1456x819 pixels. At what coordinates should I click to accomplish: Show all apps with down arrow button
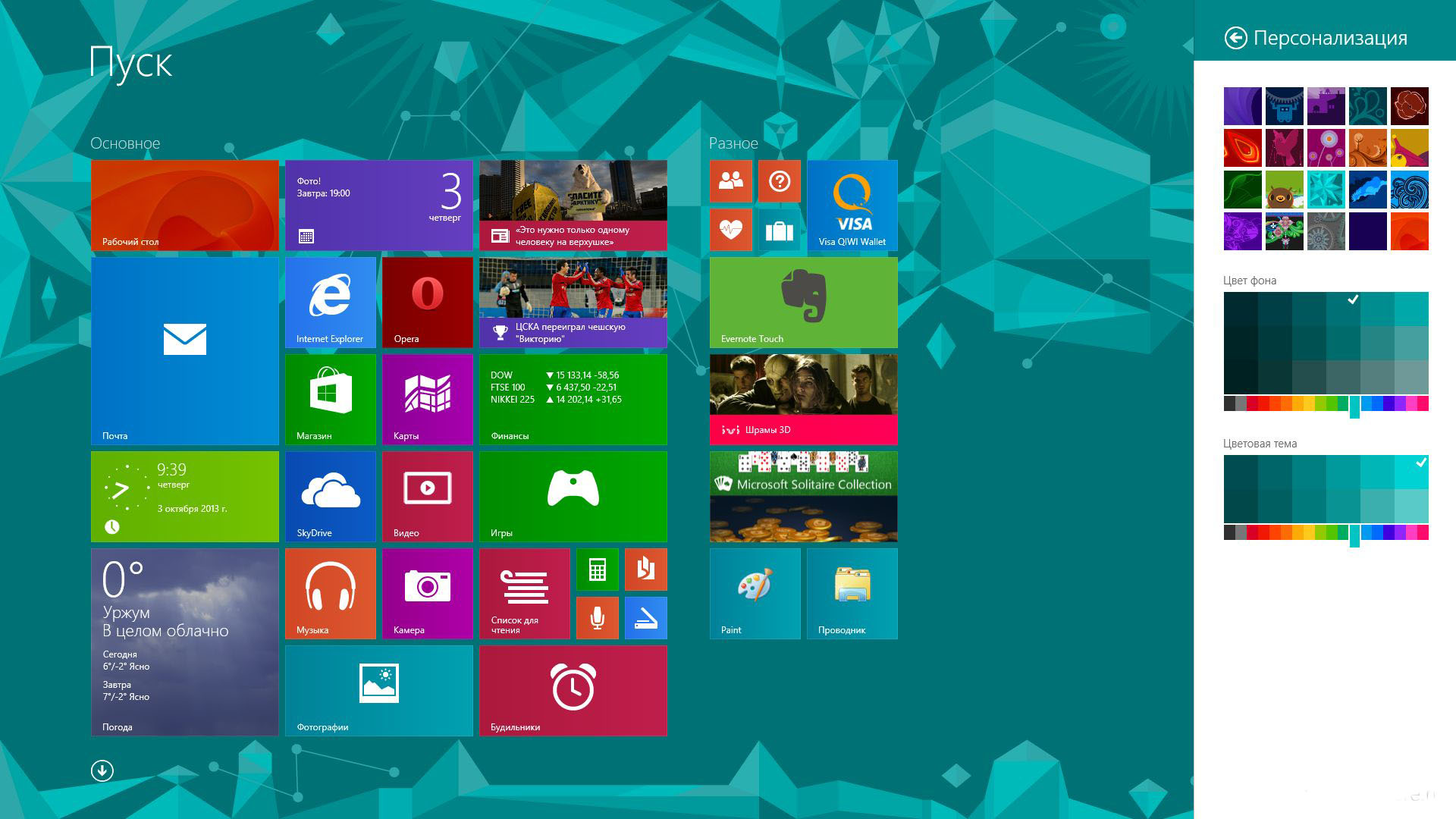[102, 770]
